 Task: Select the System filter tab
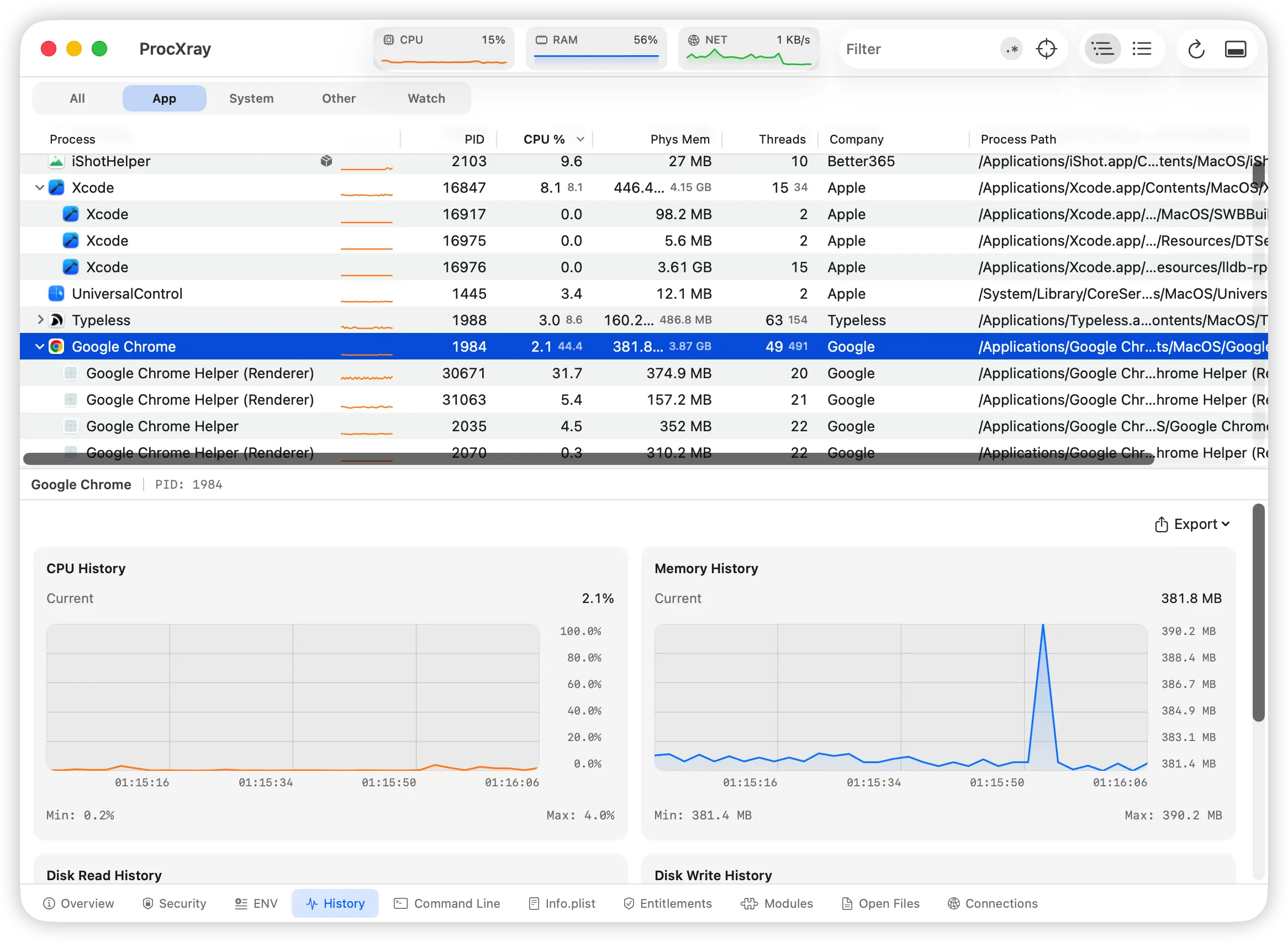point(251,98)
